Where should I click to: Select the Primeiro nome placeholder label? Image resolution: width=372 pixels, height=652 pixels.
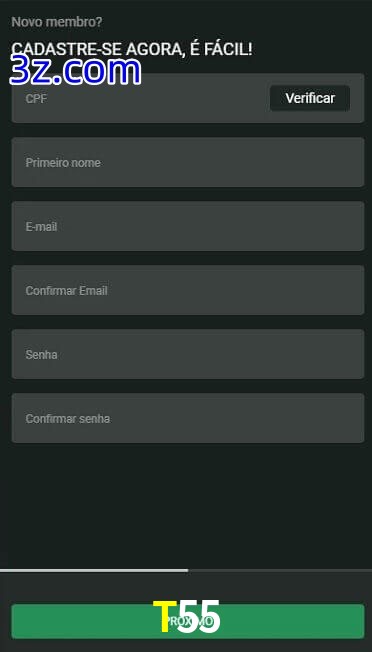click(63, 163)
